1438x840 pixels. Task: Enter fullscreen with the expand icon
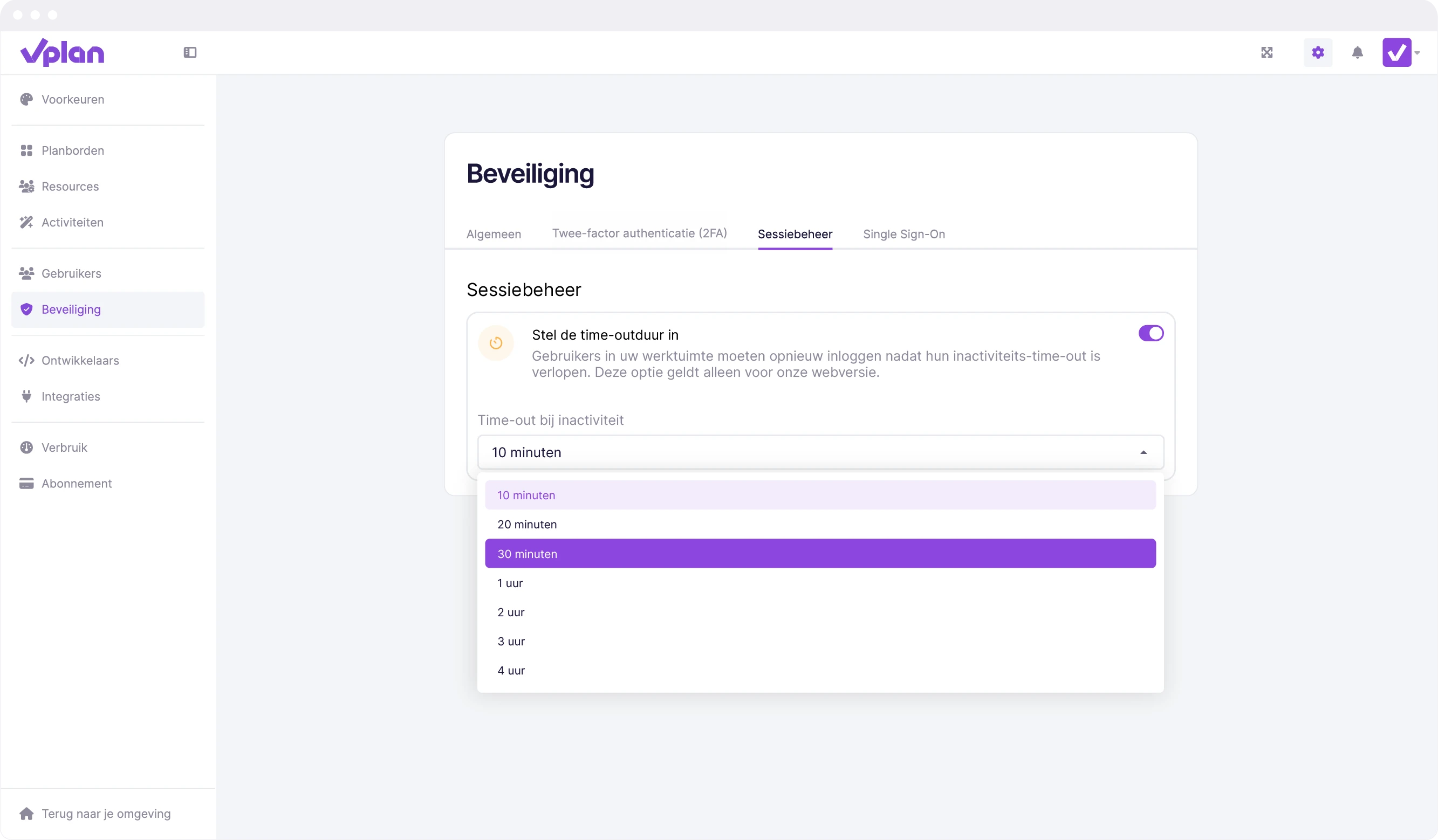tap(1267, 52)
